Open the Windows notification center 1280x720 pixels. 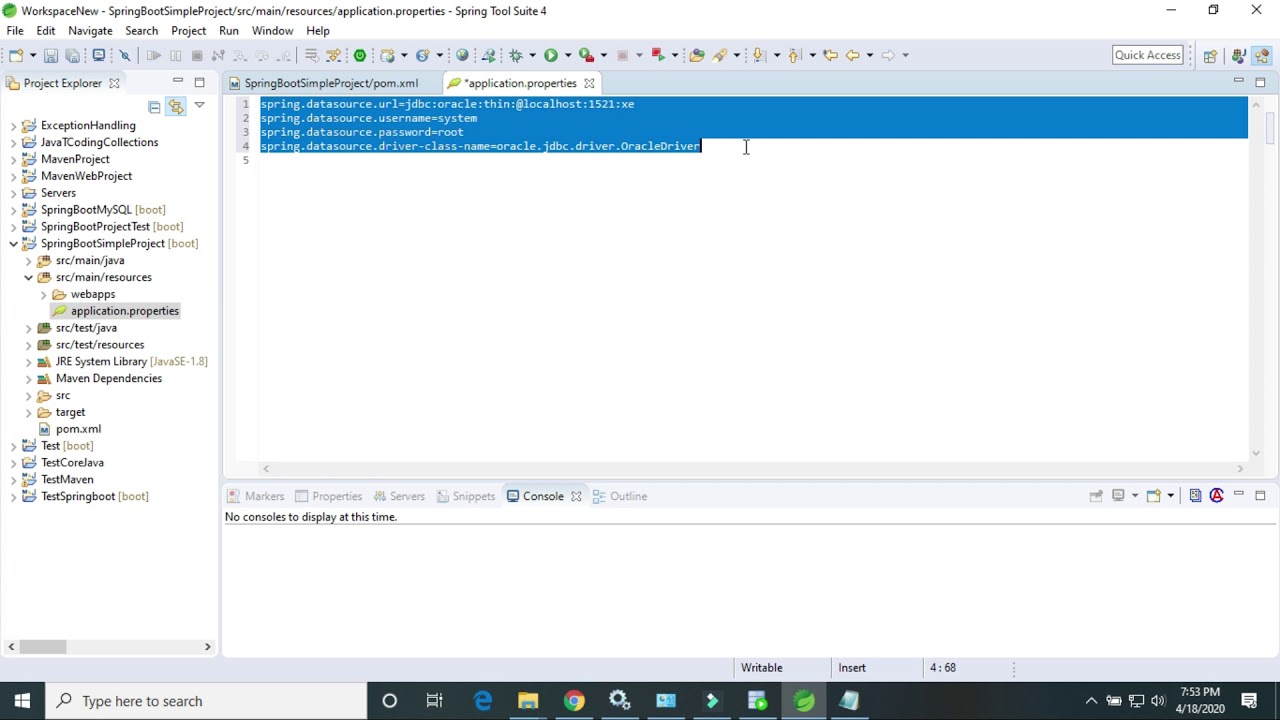[1249, 701]
